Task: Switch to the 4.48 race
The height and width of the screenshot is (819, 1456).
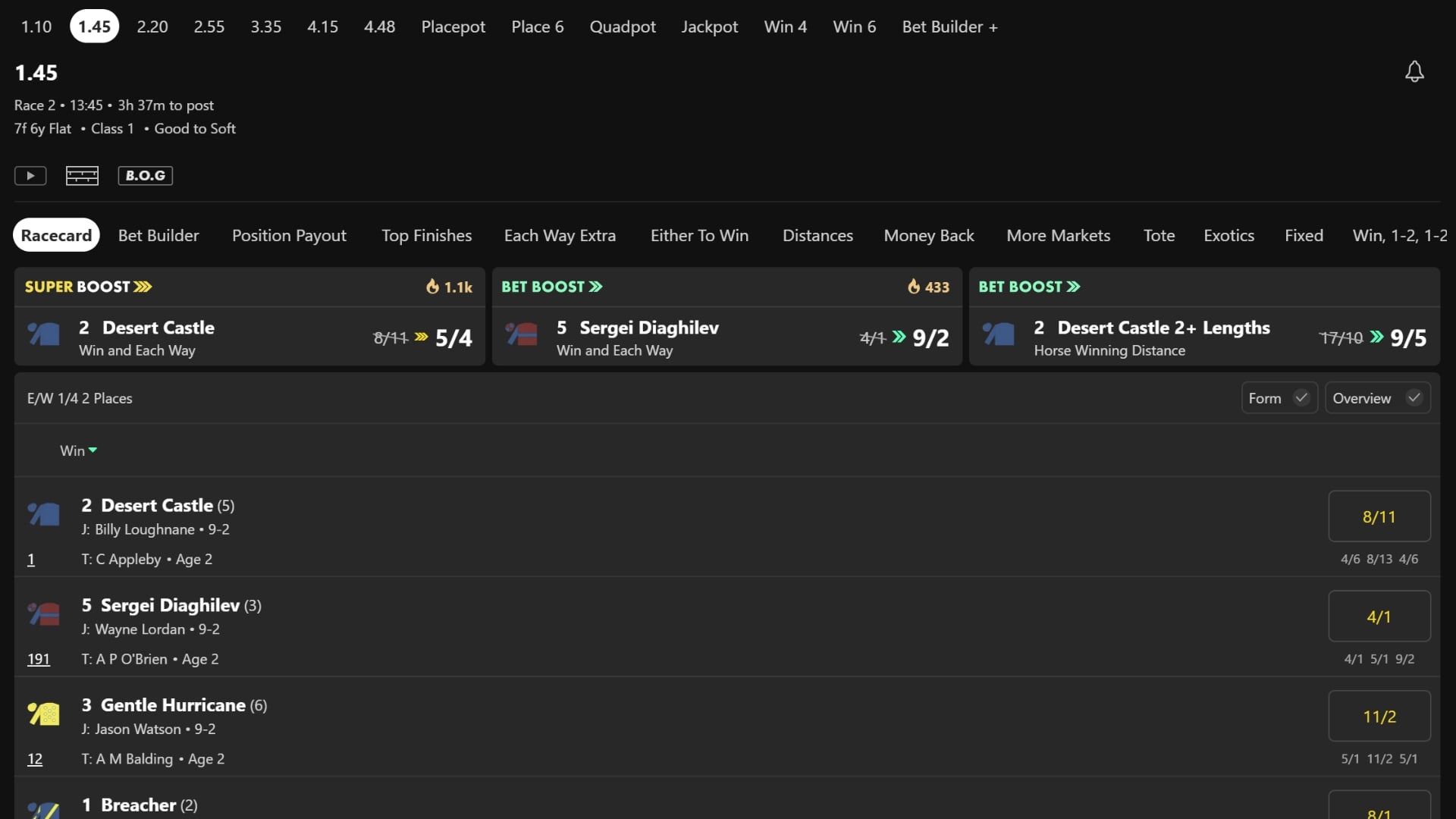Action: pyautogui.click(x=380, y=27)
